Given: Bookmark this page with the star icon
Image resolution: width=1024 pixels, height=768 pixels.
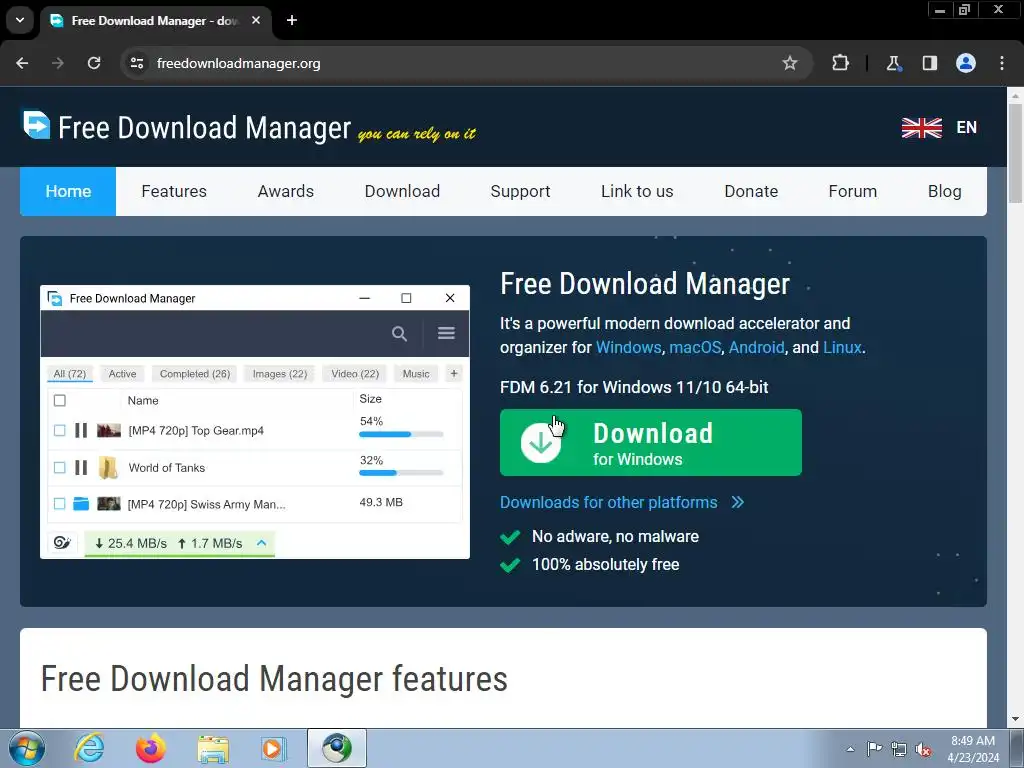Looking at the screenshot, I should click(790, 63).
